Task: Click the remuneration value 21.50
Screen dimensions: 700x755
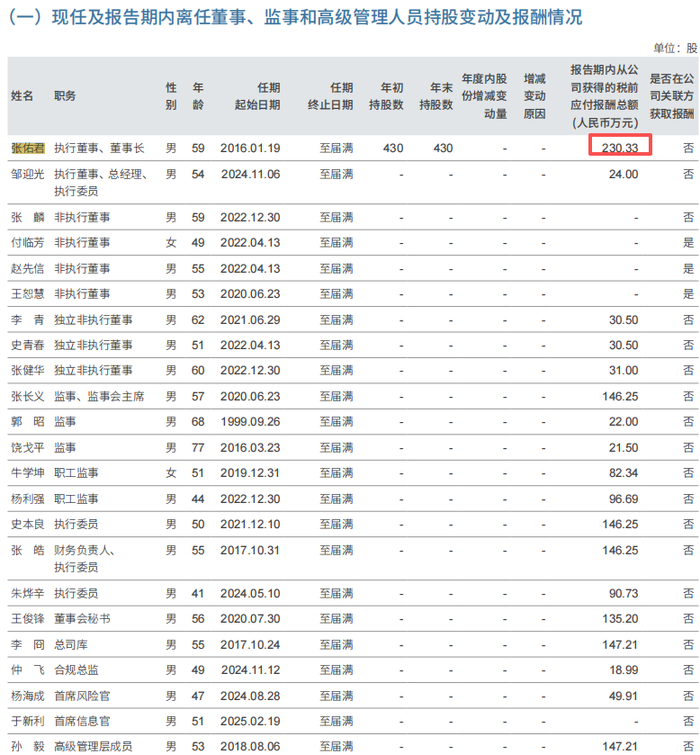Action: coord(623,448)
